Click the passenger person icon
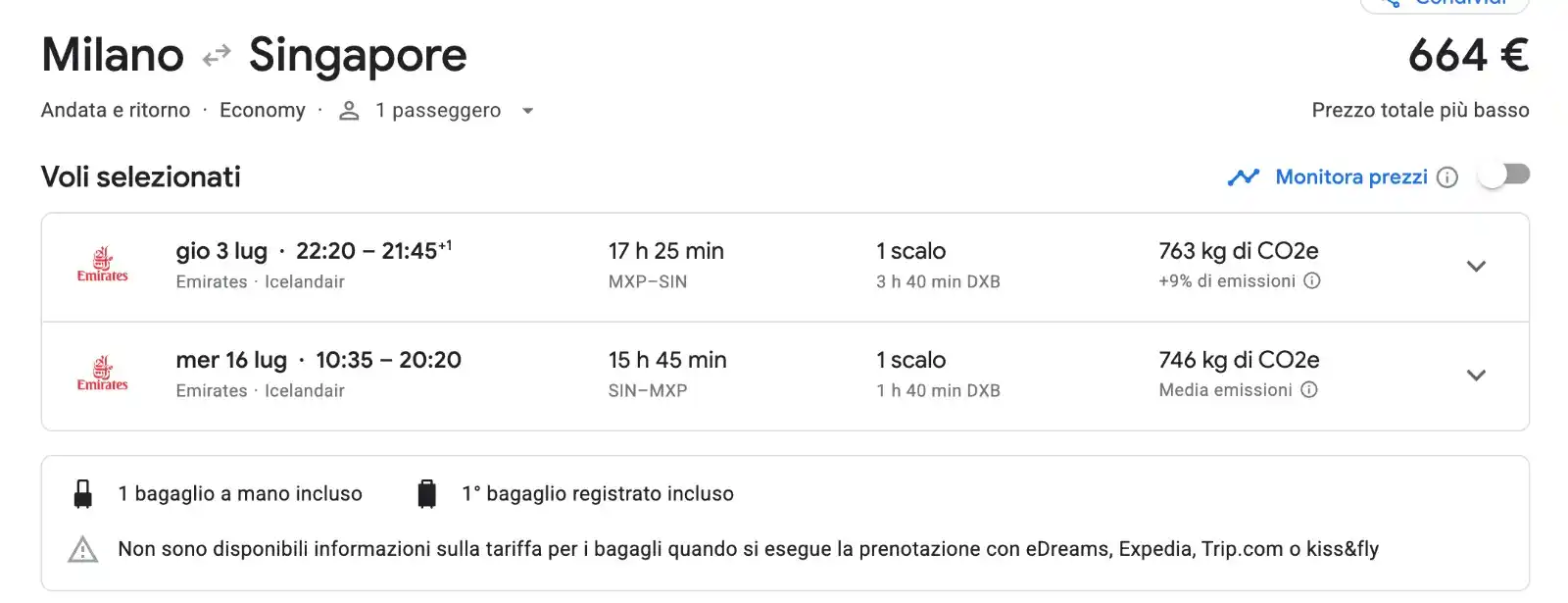1568x603 pixels. (x=349, y=111)
